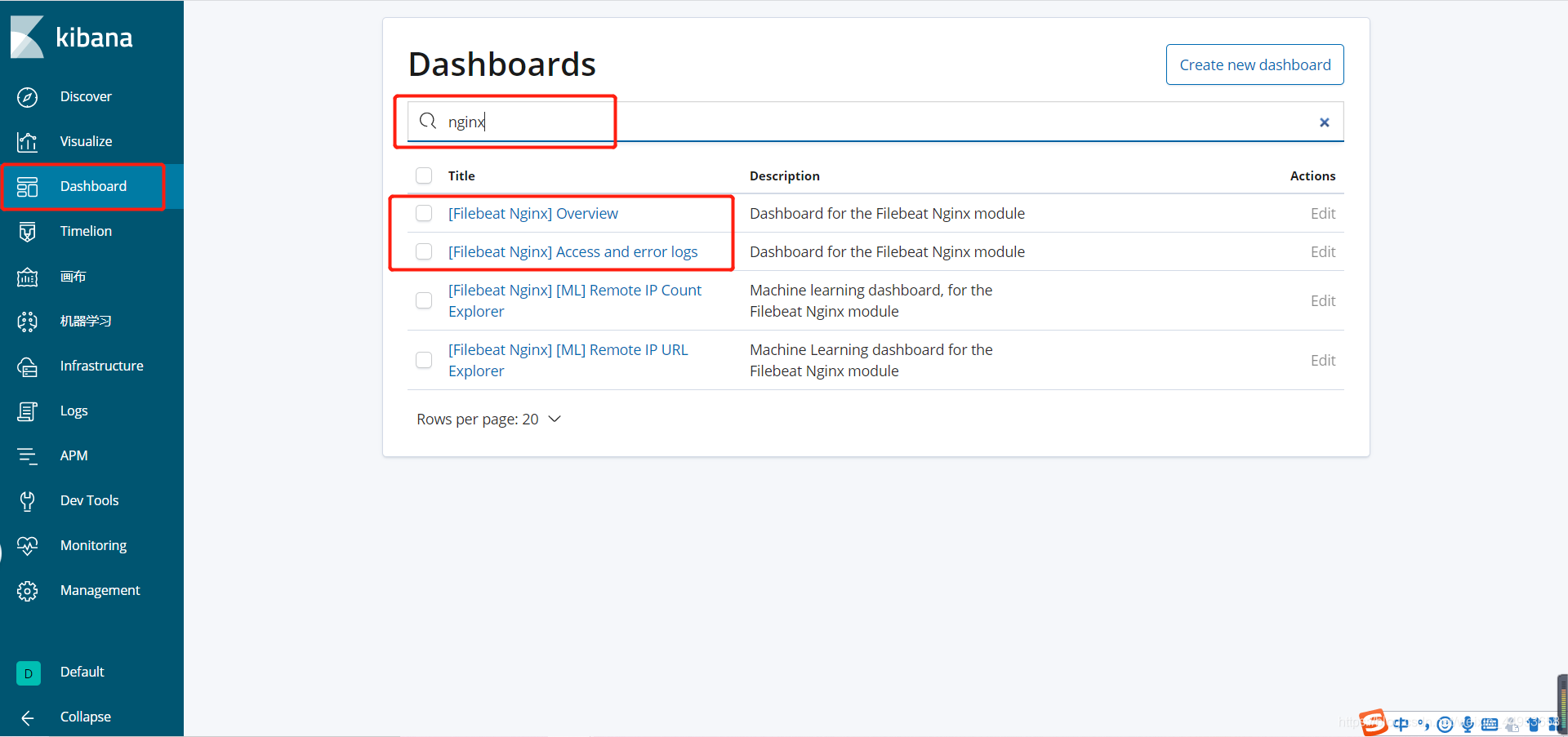The image size is (1568, 737).
Task: Go to Management menu item
Action: pos(100,590)
